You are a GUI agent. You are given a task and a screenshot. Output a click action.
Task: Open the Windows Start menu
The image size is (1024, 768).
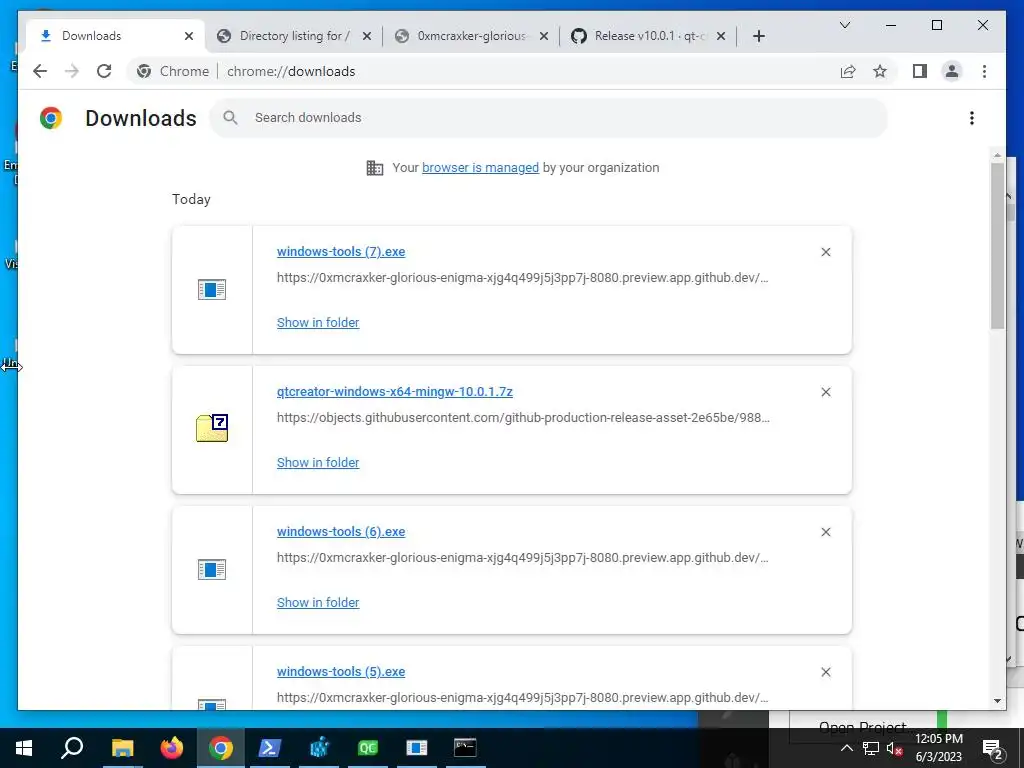pos(24,748)
